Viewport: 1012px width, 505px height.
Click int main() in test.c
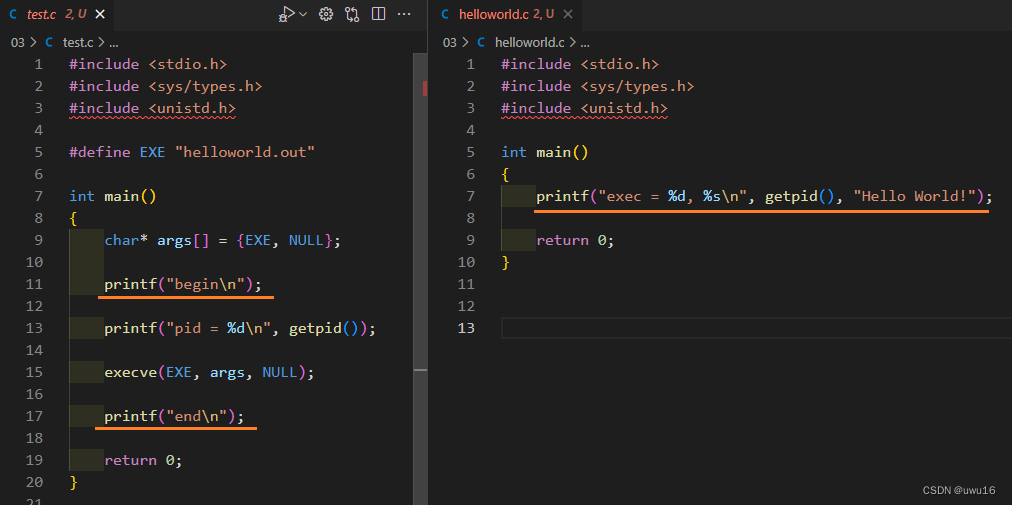[113, 196]
